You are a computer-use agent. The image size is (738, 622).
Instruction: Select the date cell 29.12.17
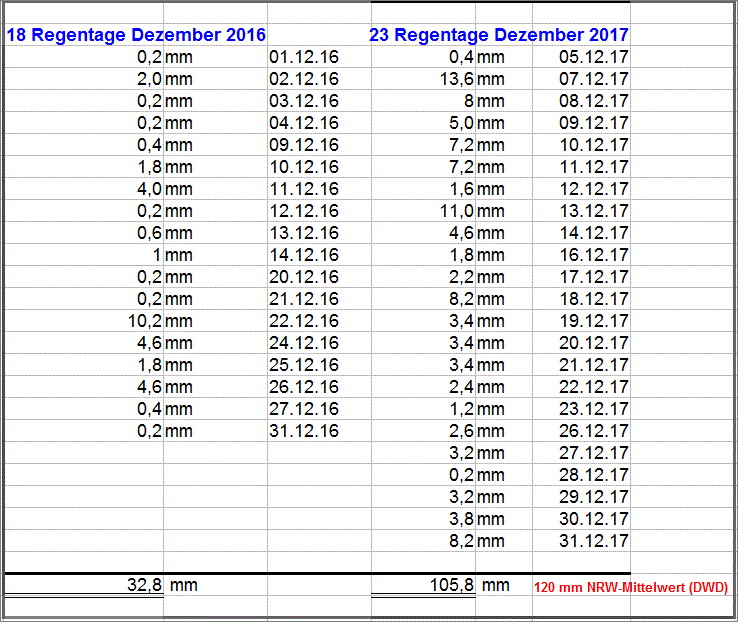tap(594, 497)
